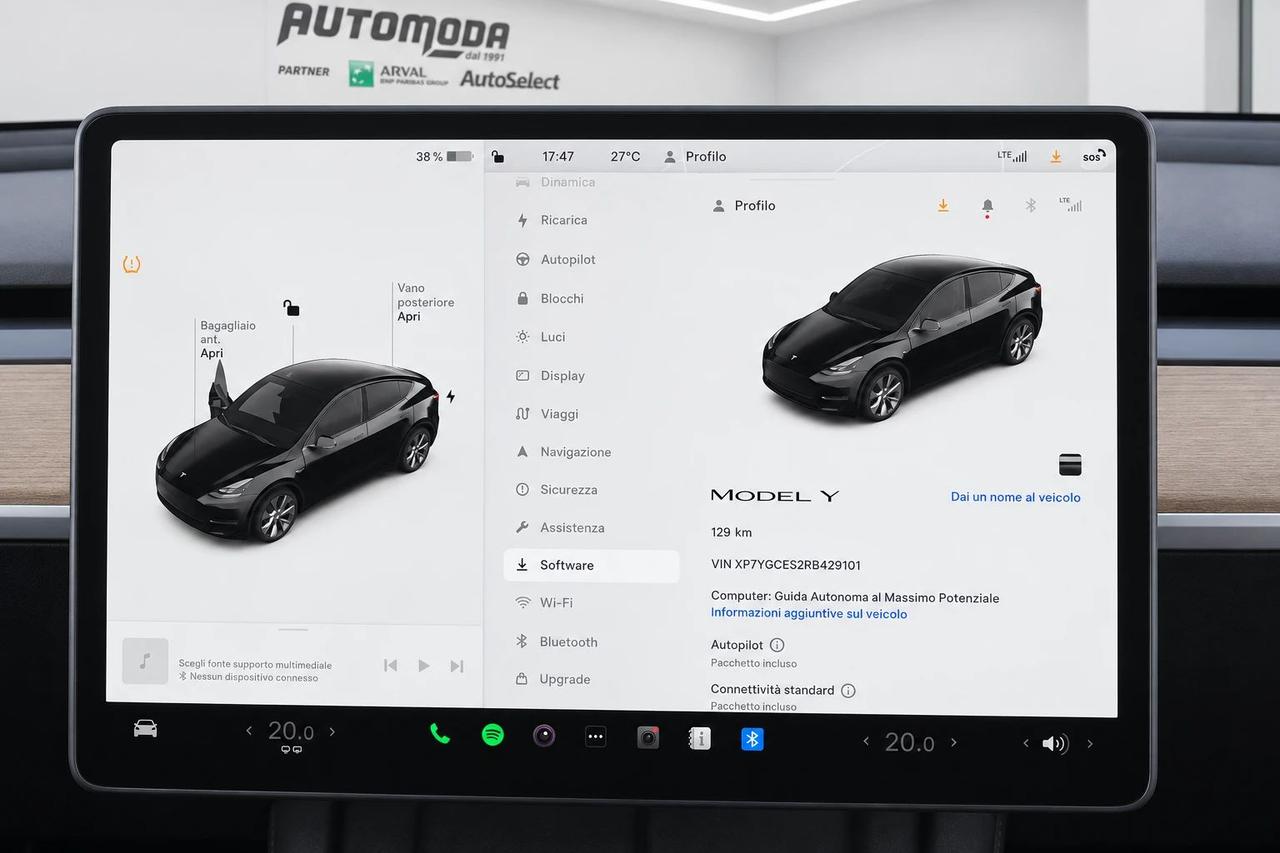Tap the SOS button in the status bar
The image size is (1280, 853).
tap(1092, 157)
